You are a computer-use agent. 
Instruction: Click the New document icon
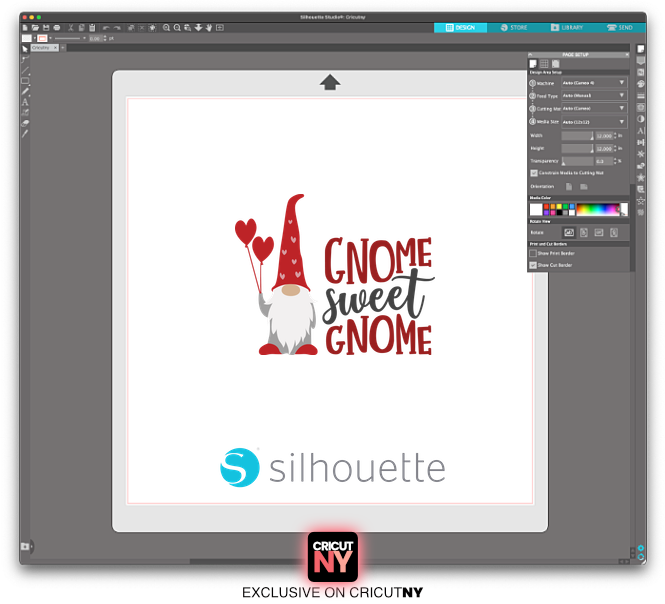pyautogui.click(x=25, y=28)
